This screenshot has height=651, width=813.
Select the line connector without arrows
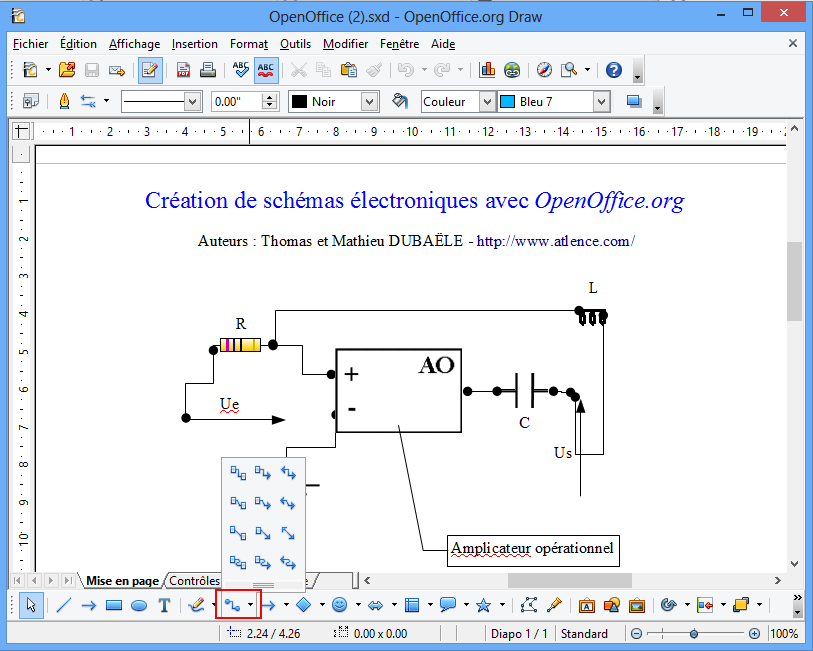click(x=238, y=503)
